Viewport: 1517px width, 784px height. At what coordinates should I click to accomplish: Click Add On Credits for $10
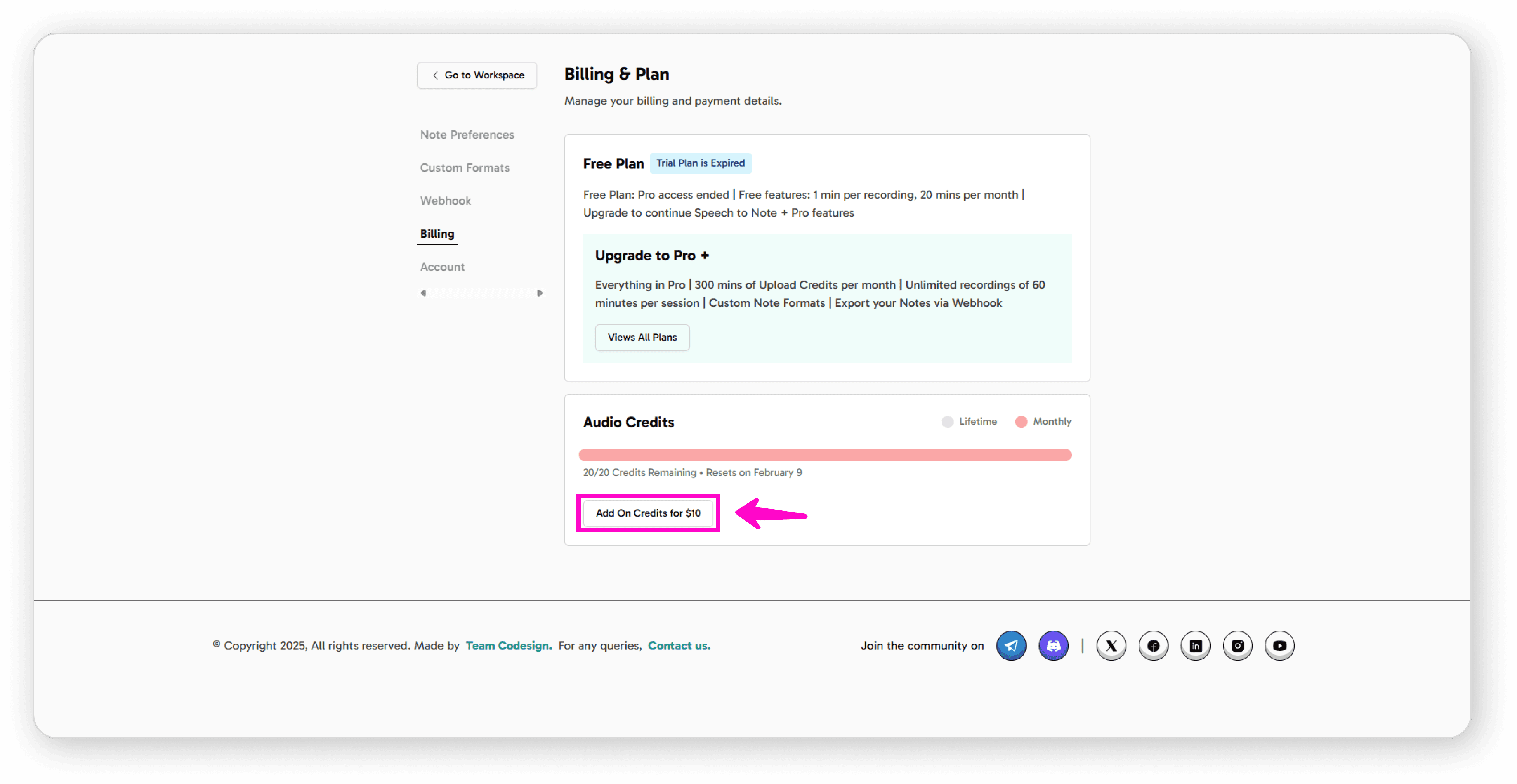(x=648, y=513)
